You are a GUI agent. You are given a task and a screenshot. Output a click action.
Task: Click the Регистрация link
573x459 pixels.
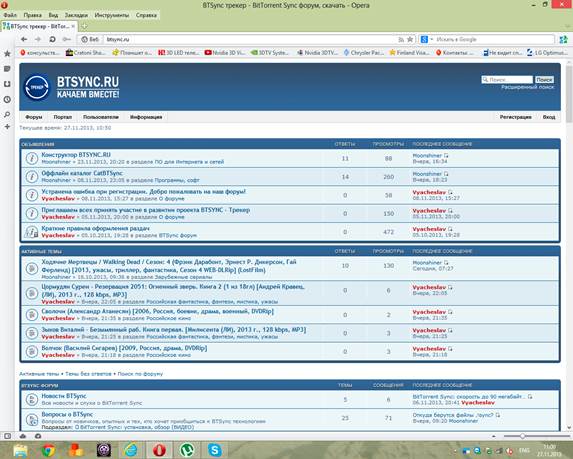(x=515, y=117)
